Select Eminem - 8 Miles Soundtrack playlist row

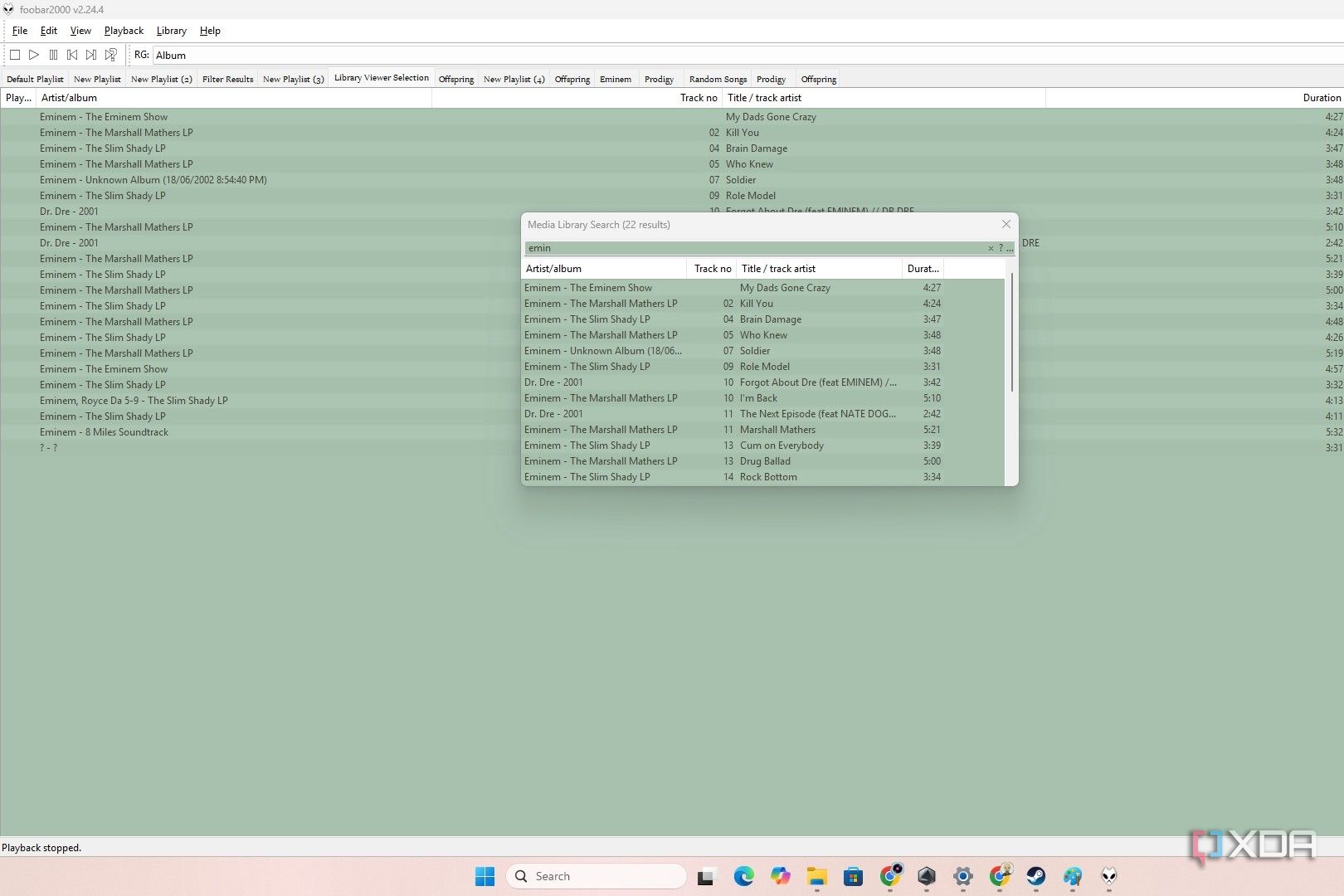(672, 432)
